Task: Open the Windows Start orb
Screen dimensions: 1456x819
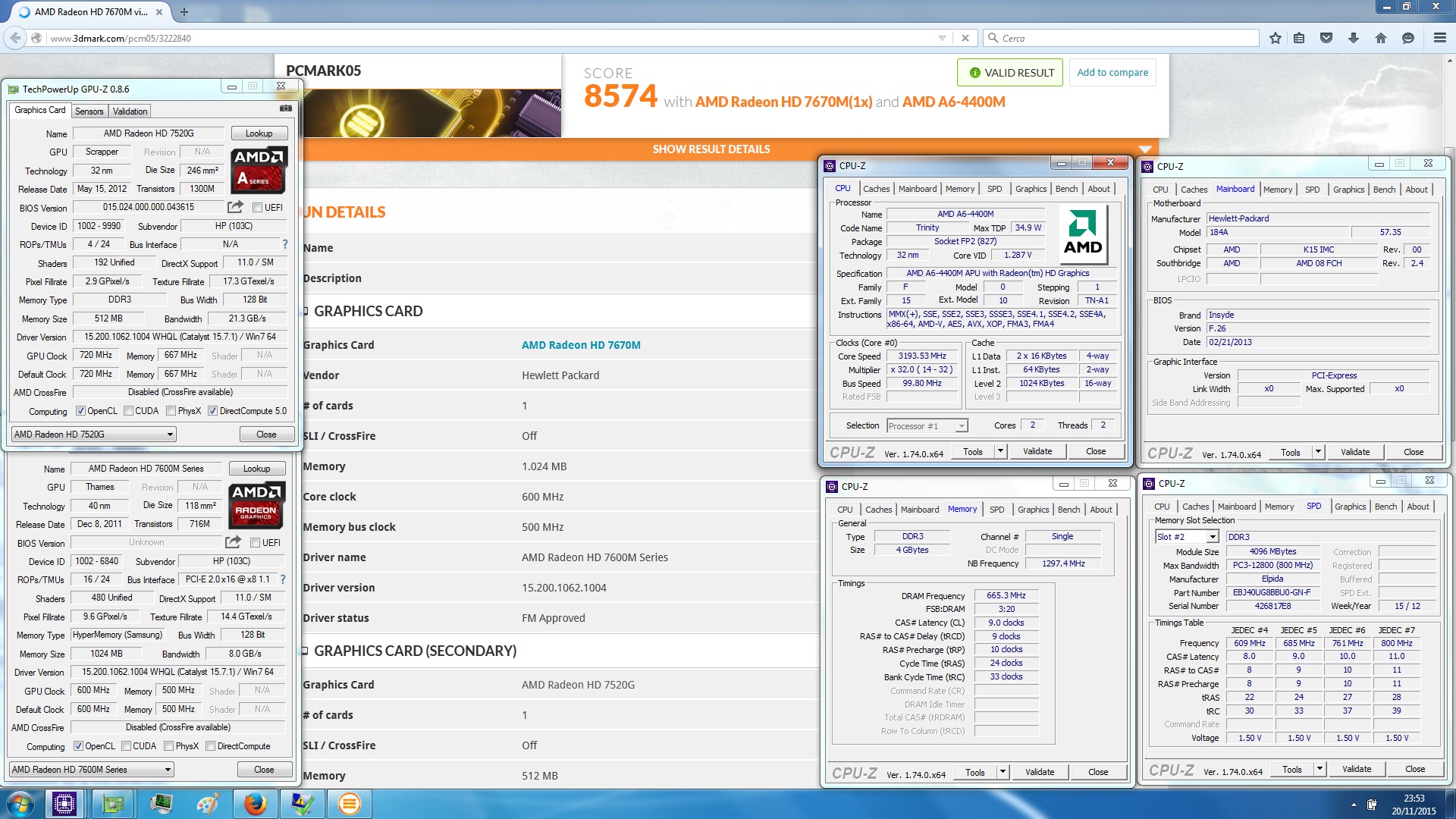Action: (x=20, y=804)
